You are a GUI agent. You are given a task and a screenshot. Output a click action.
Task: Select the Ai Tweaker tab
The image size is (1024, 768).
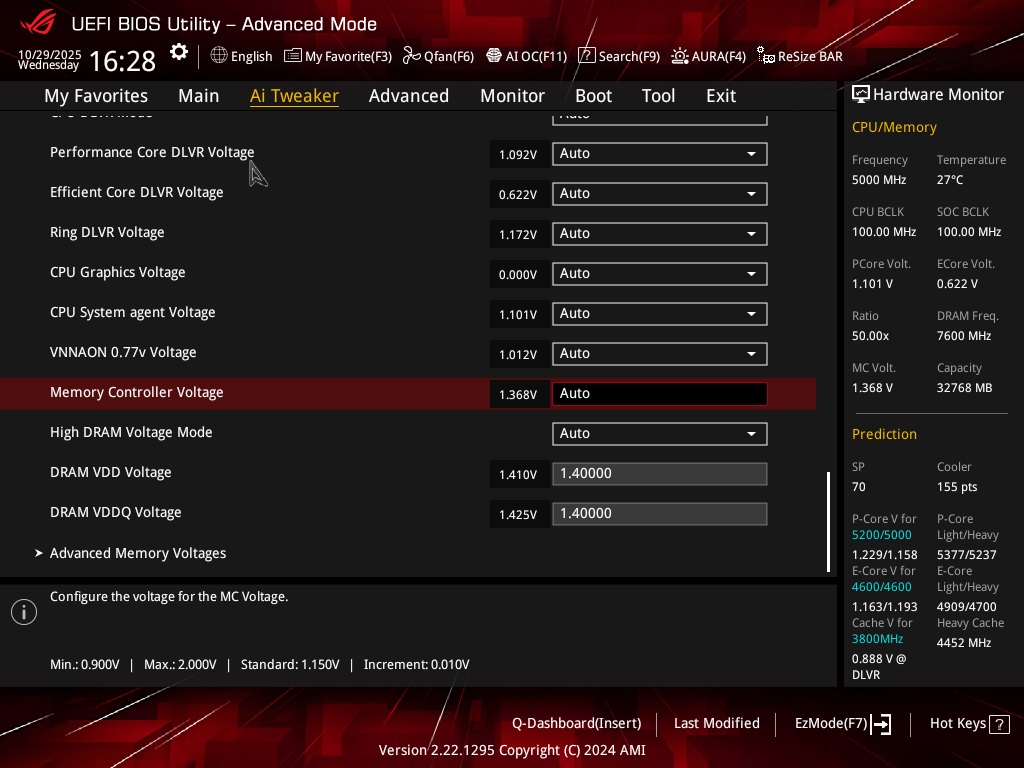(294, 96)
